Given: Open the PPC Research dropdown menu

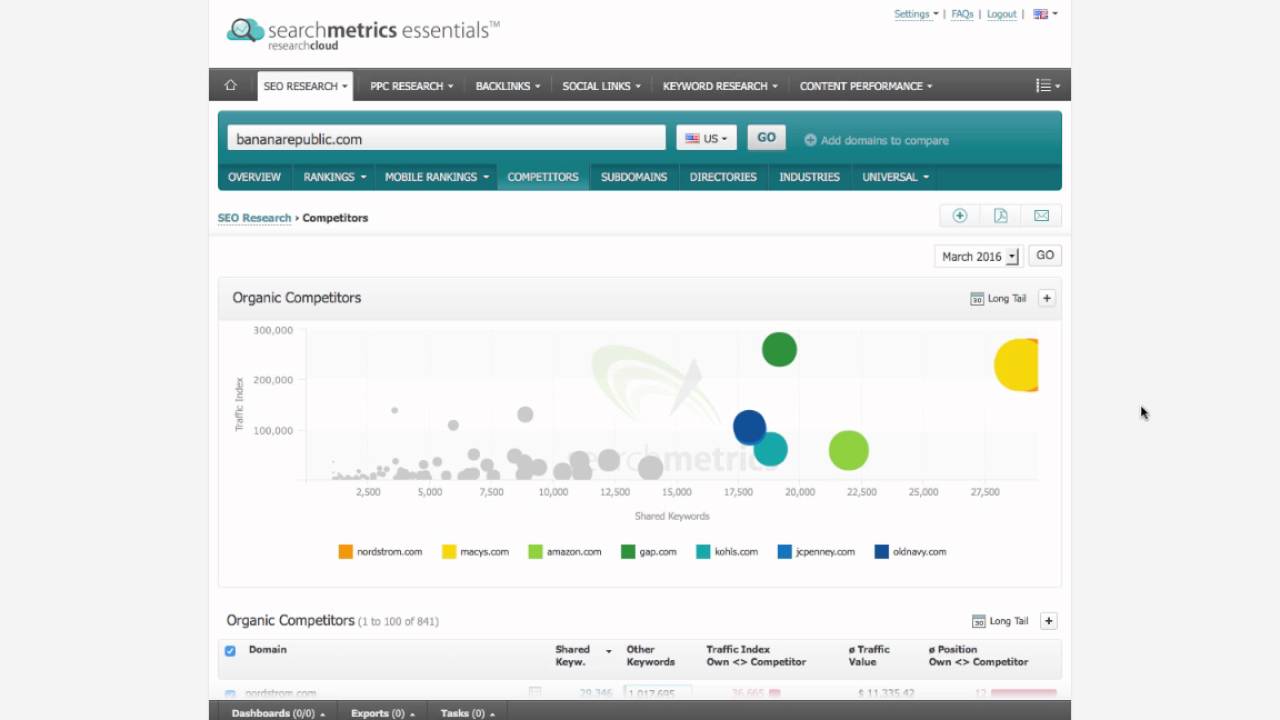Looking at the screenshot, I should tap(411, 86).
